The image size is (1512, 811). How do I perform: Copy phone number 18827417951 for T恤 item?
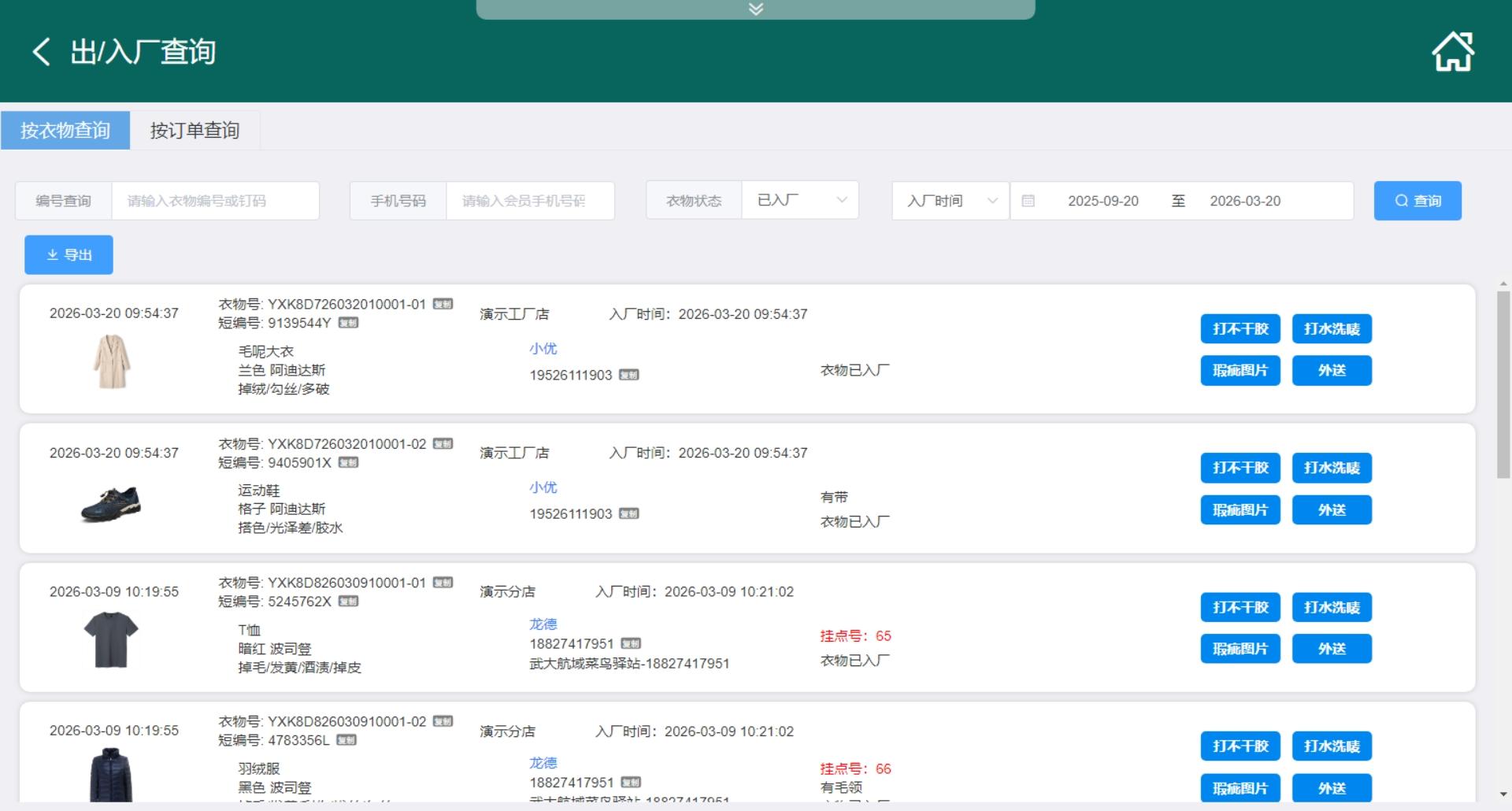click(631, 643)
